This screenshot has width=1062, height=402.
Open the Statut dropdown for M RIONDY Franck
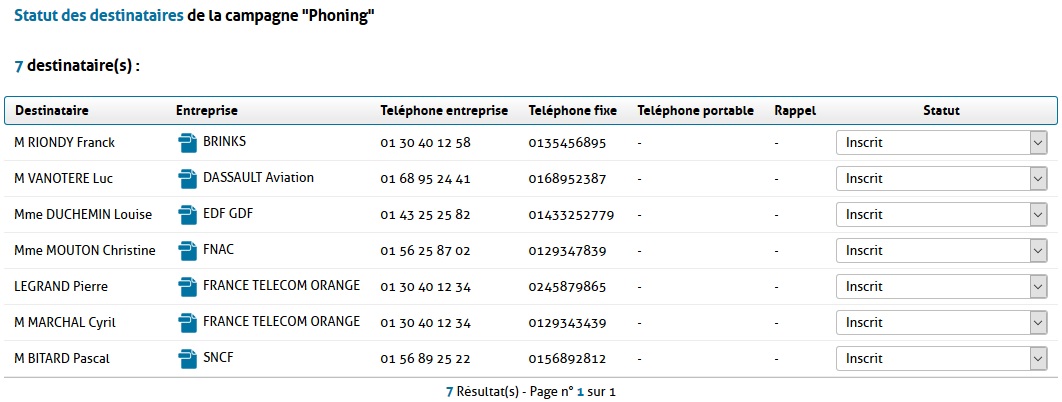(x=941, y=143)
